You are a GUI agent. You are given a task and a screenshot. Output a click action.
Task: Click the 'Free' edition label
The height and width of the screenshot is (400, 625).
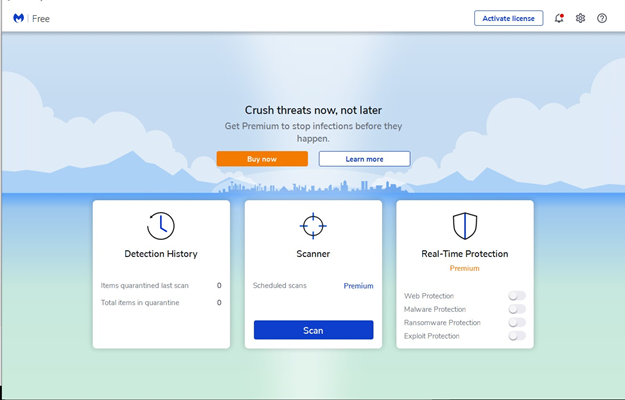[x=41, y=19]
